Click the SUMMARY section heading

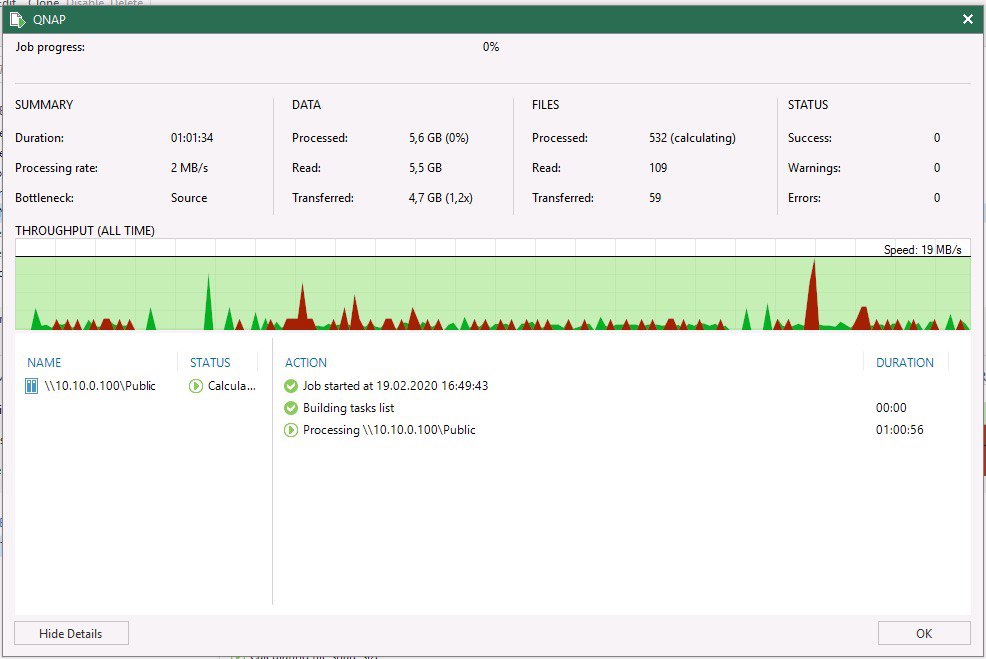44,104
